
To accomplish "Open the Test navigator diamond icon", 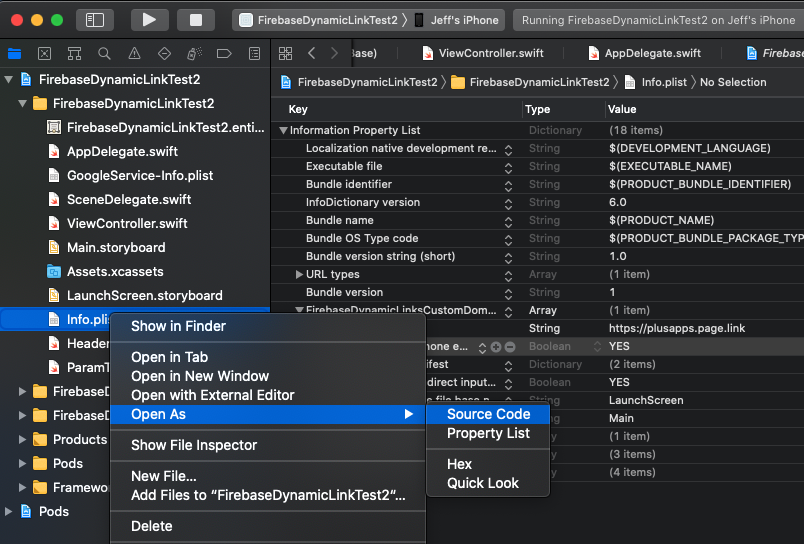I will (164, 53).
